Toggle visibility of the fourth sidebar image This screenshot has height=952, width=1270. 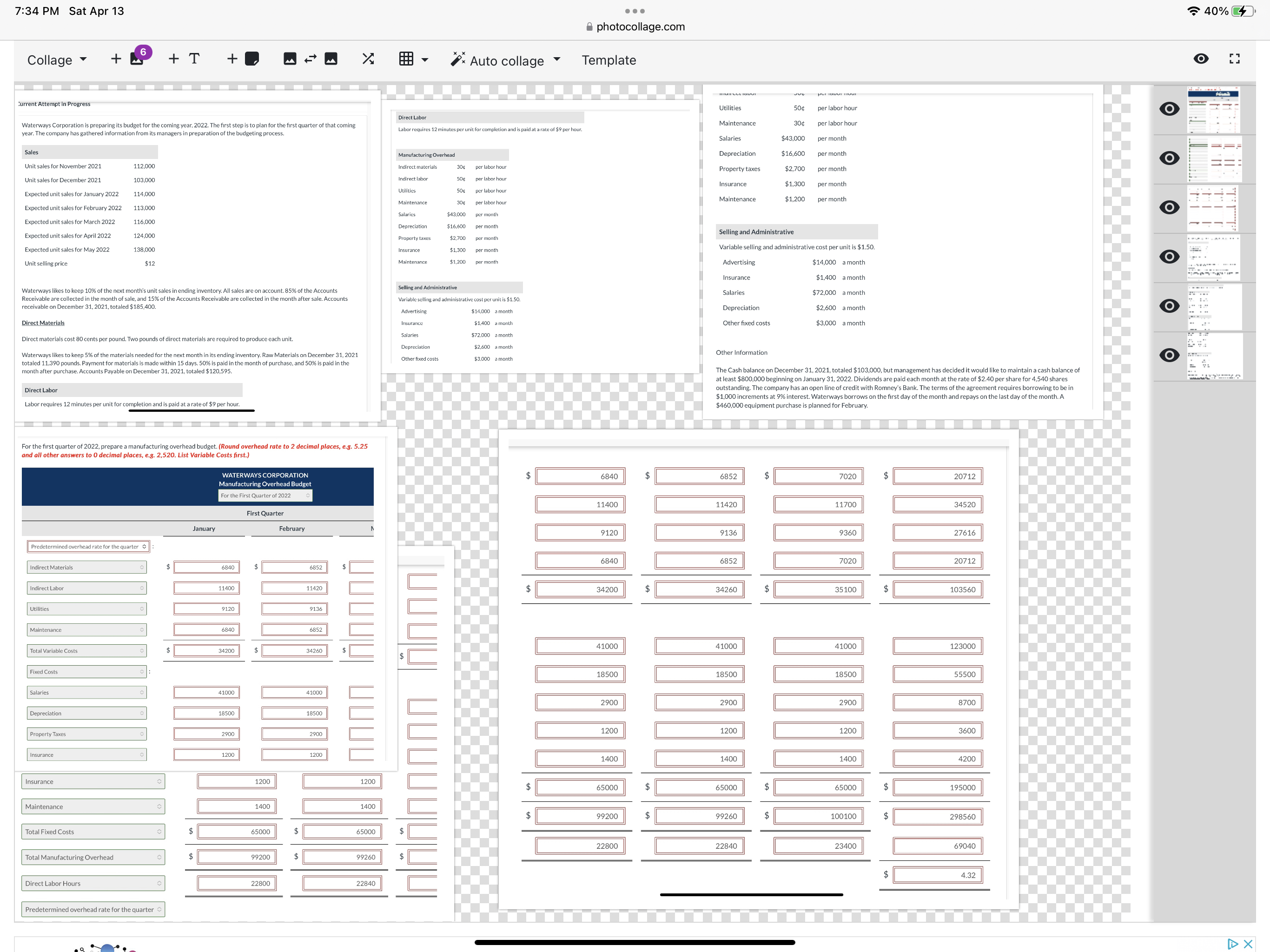coord(1169,257)
